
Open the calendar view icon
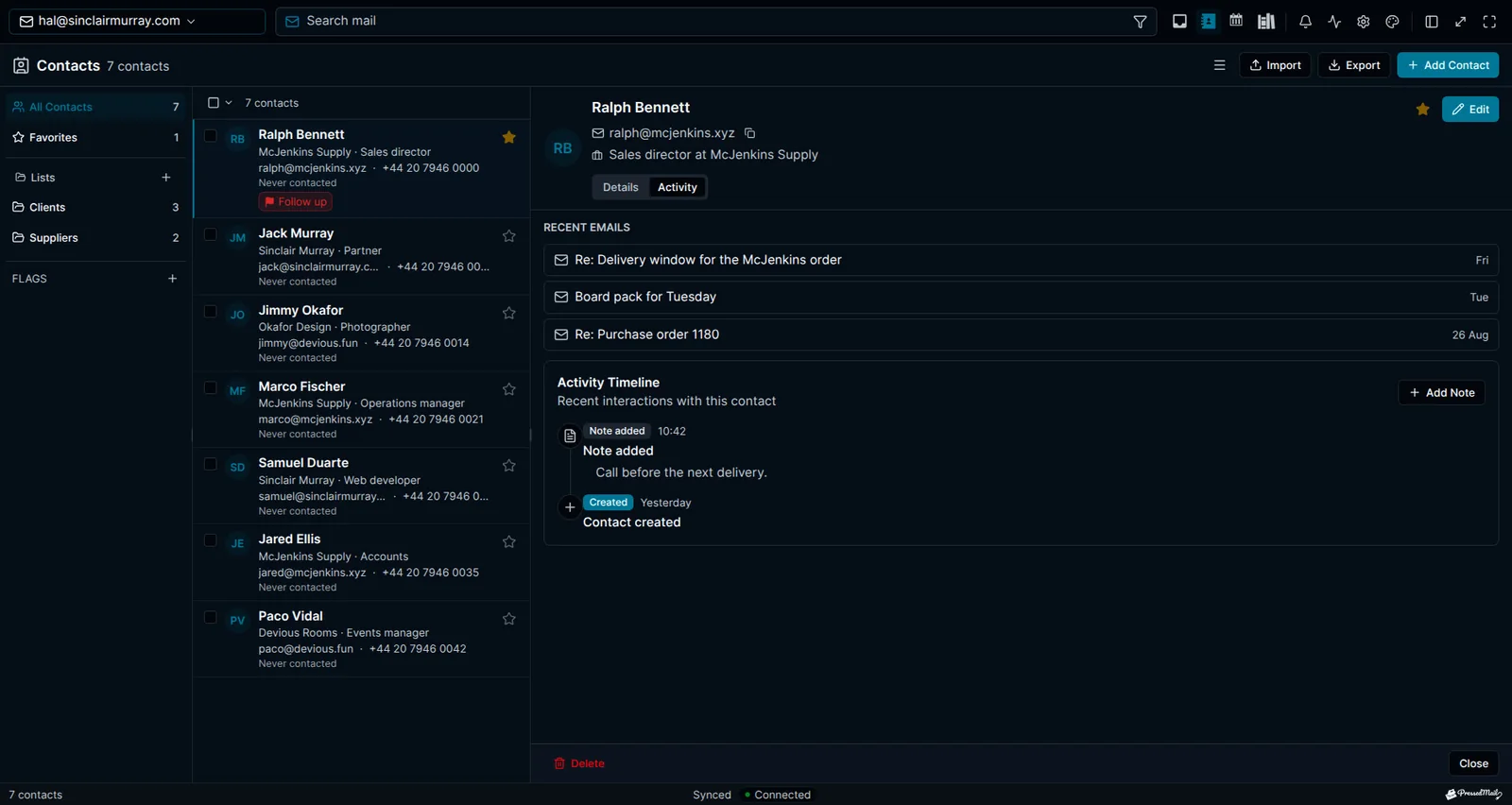(x=1236, y=21)
